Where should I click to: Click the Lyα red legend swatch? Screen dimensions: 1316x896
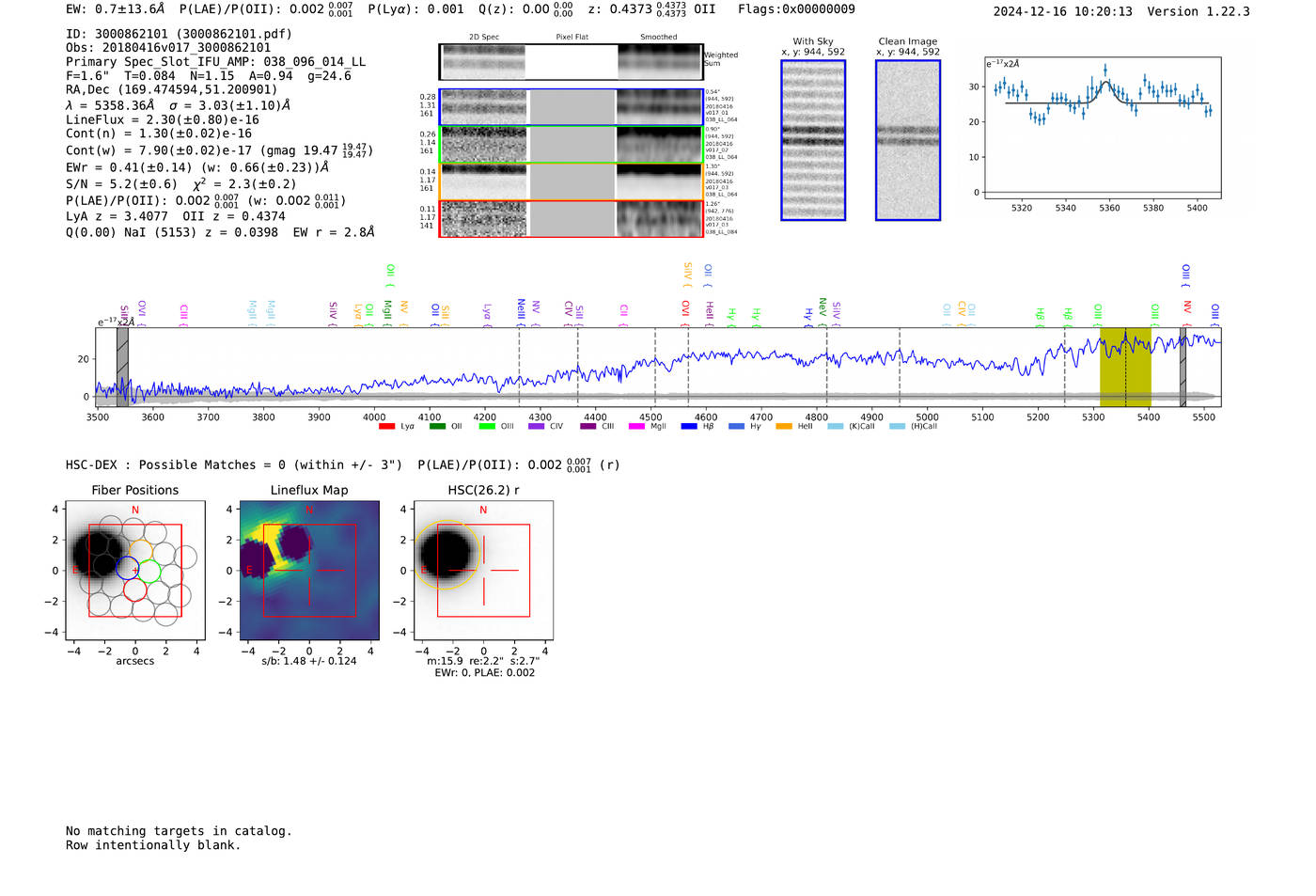click(386, 427)
